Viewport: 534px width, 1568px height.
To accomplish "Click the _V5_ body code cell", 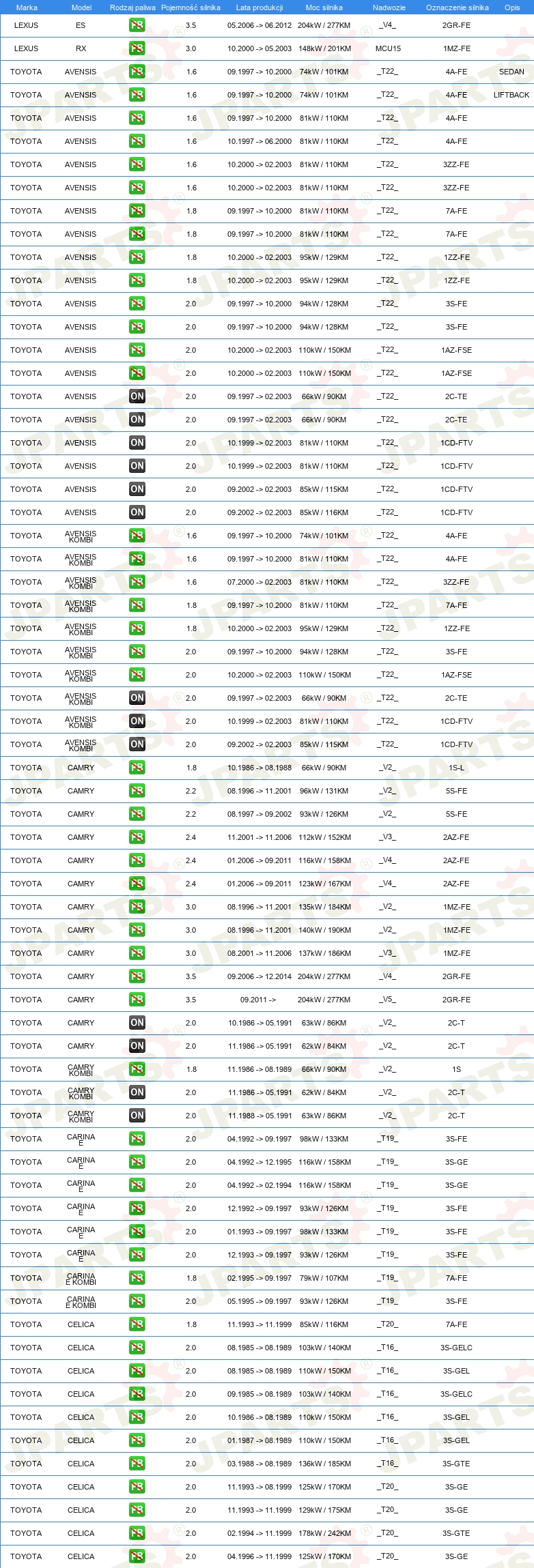I will 388,1000.
